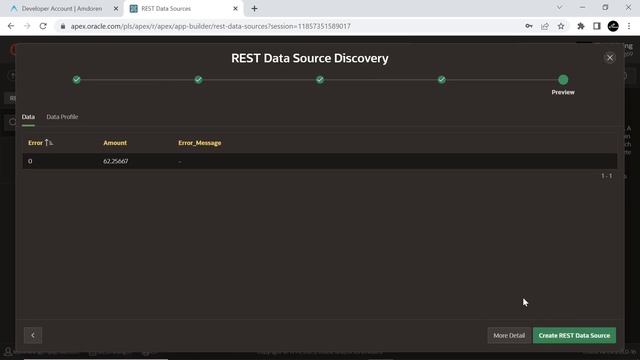Switch to the Data Profile tab
The width and height of the screenshot is (640, 360).
62,117
